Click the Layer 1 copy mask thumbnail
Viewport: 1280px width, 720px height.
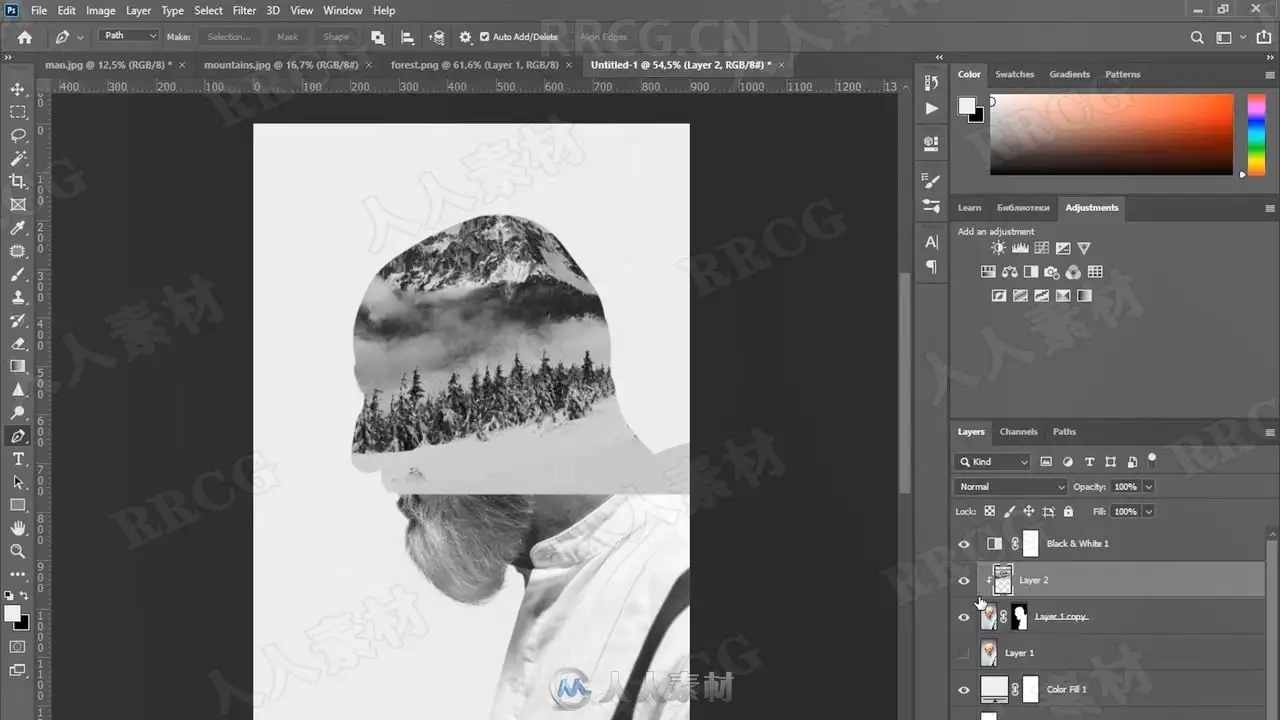1019,617
